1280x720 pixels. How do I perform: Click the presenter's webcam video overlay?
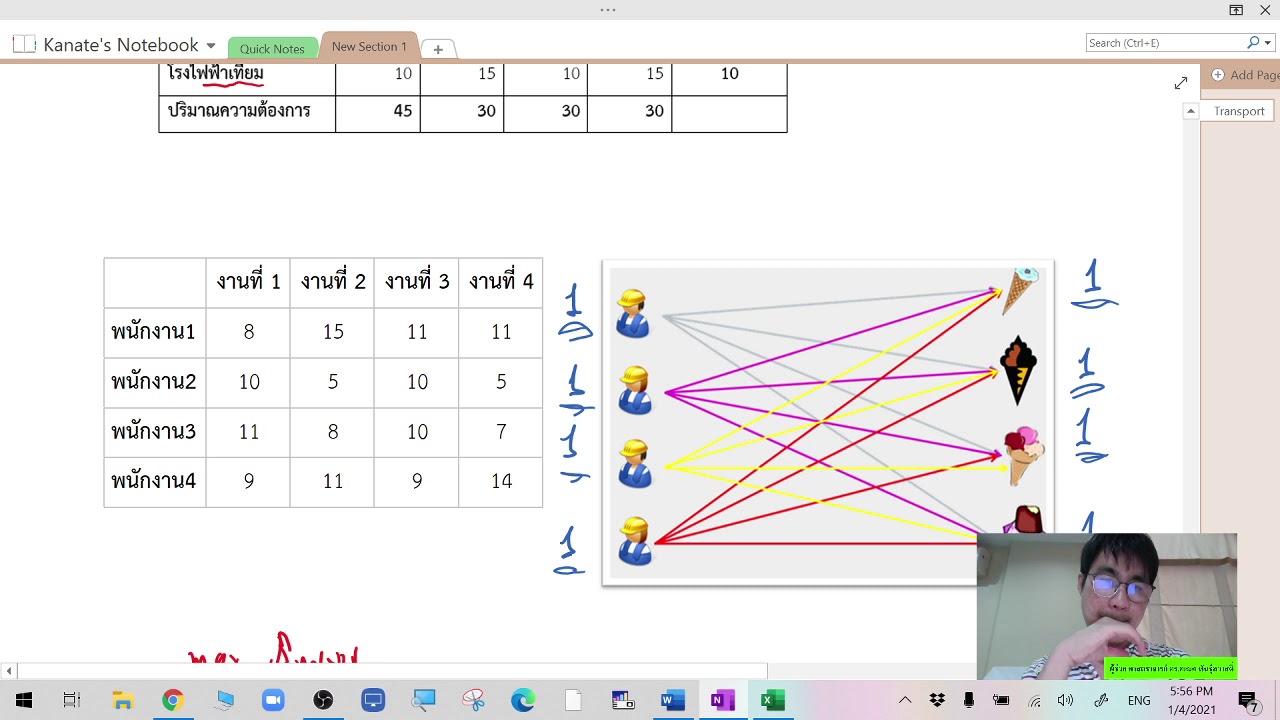[x=1107, y=607]
